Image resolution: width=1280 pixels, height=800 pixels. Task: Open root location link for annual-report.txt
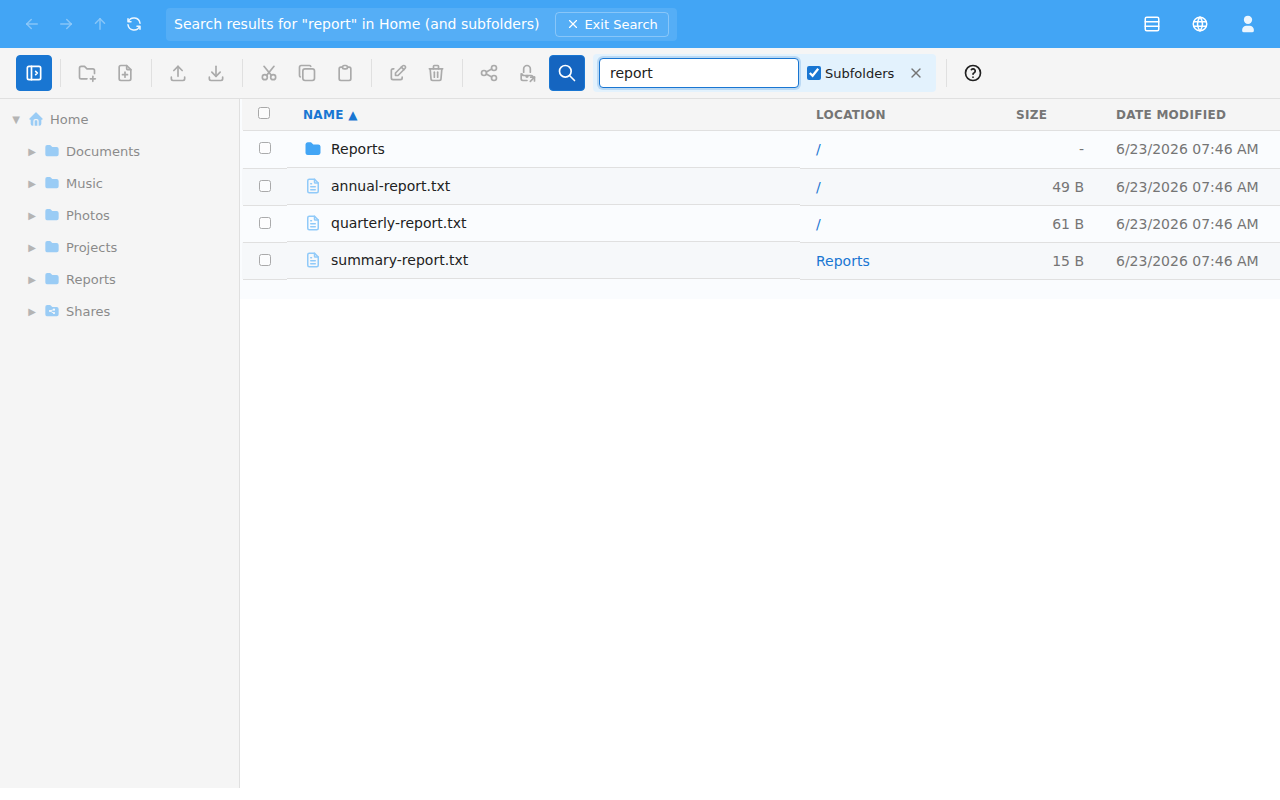[x=818, y=187]
